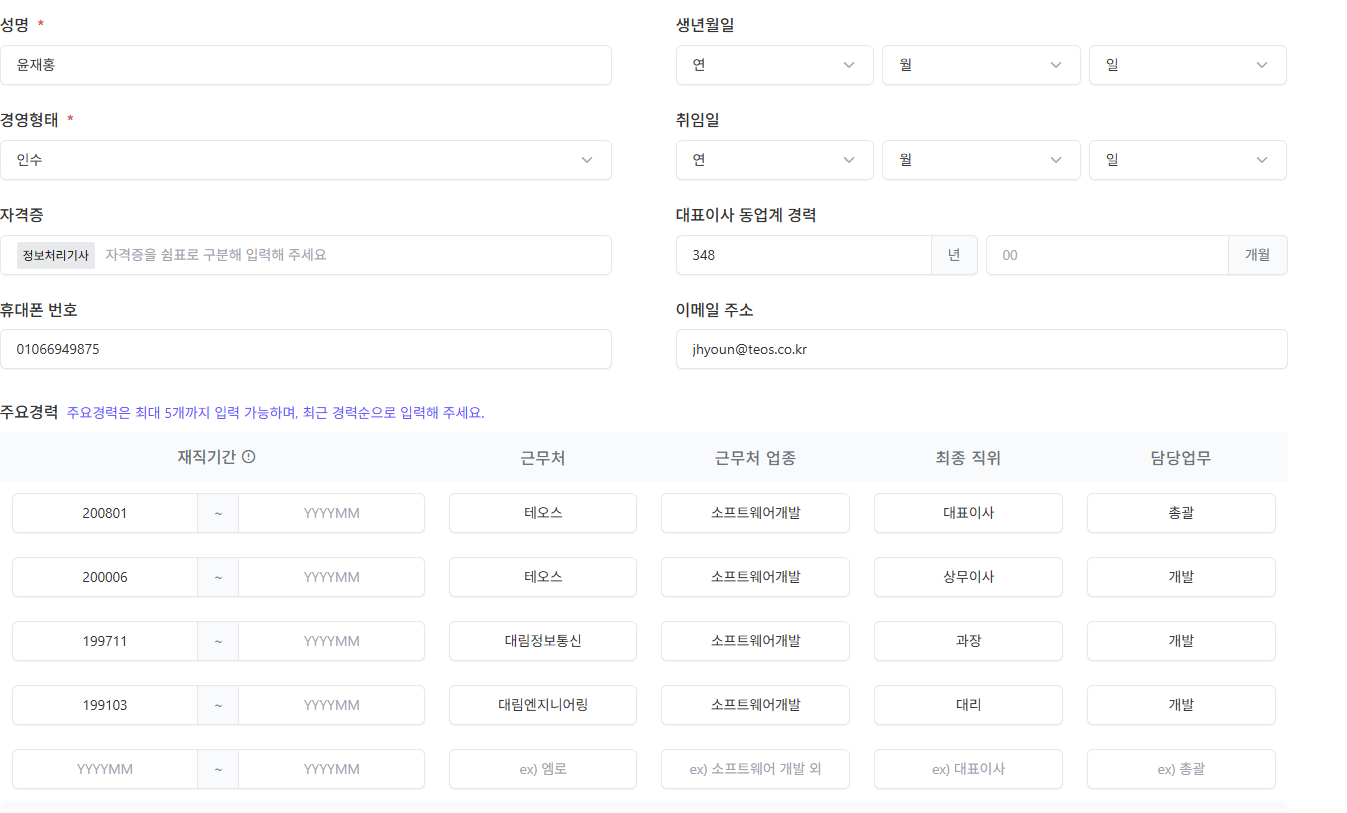Click the email field showing jhyoun@teos.co.kr
The height and width of the screenshot is (813, 1347).
pyautogui.click(x=981, y=349)
